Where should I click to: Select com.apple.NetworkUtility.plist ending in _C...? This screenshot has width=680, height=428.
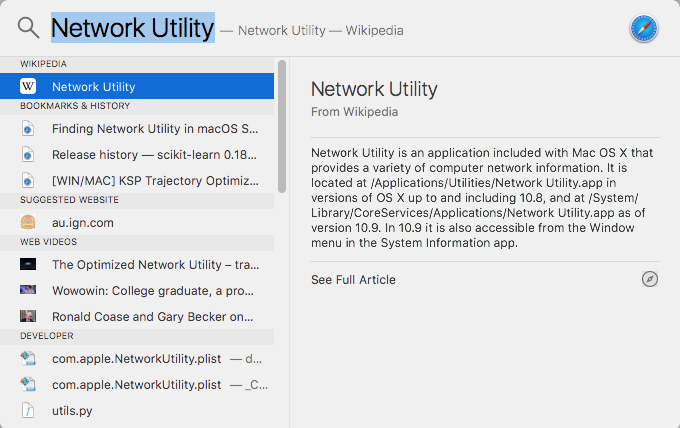(137, 385)
